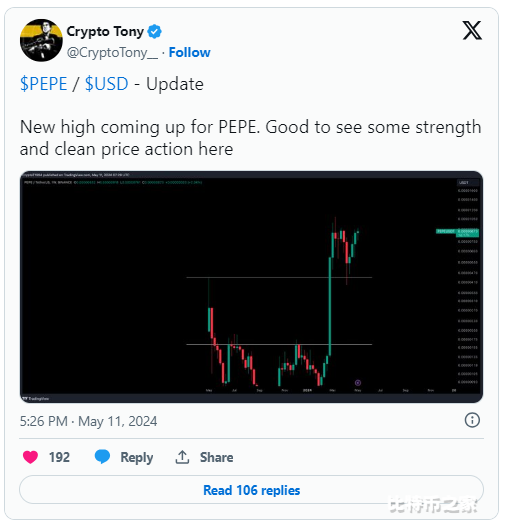Open the $USD cashtag link
Image resolution: width=508 pixels, height=529 pixels.
click(107, 84)
